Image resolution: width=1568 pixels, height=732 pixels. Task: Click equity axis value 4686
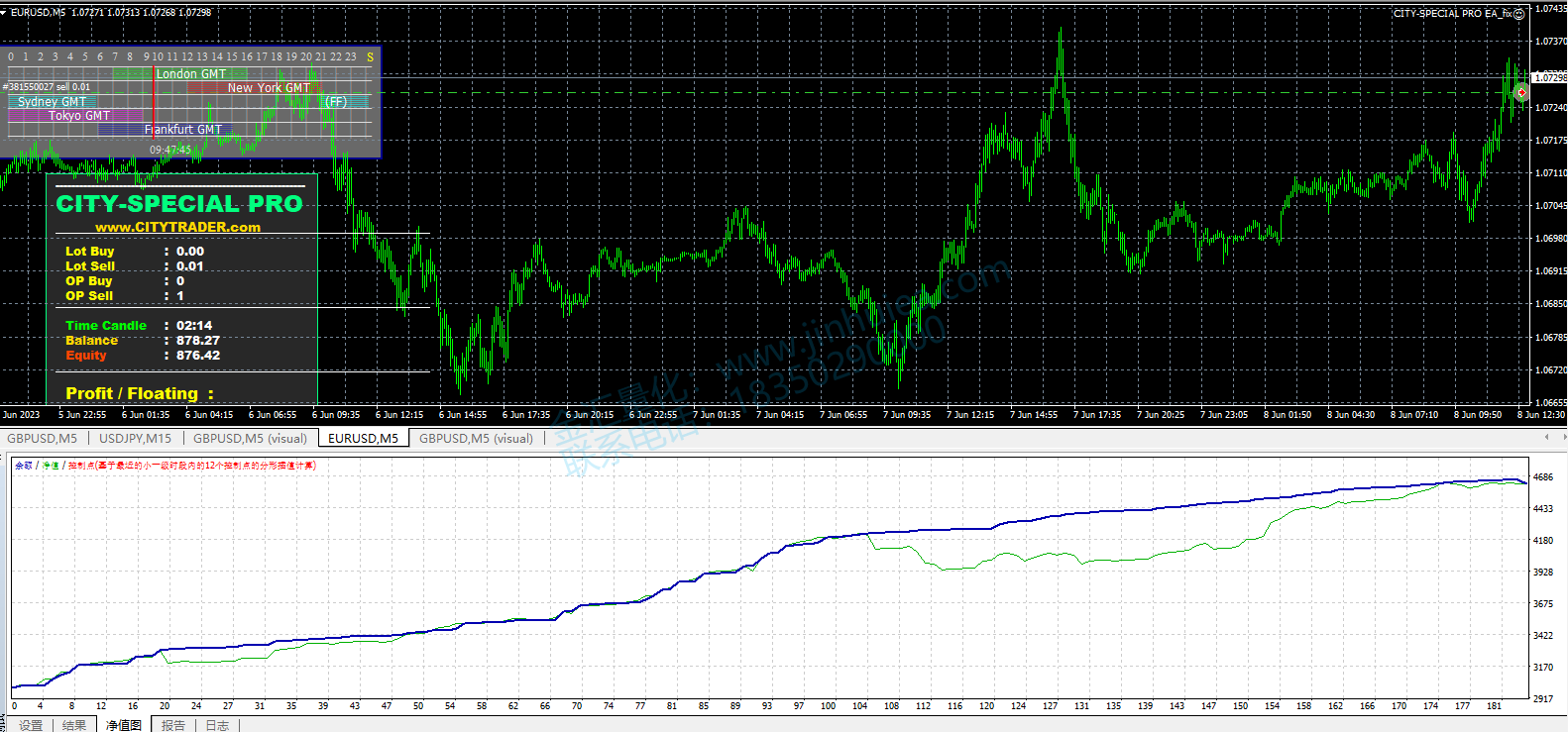[x=1543, y=477]
